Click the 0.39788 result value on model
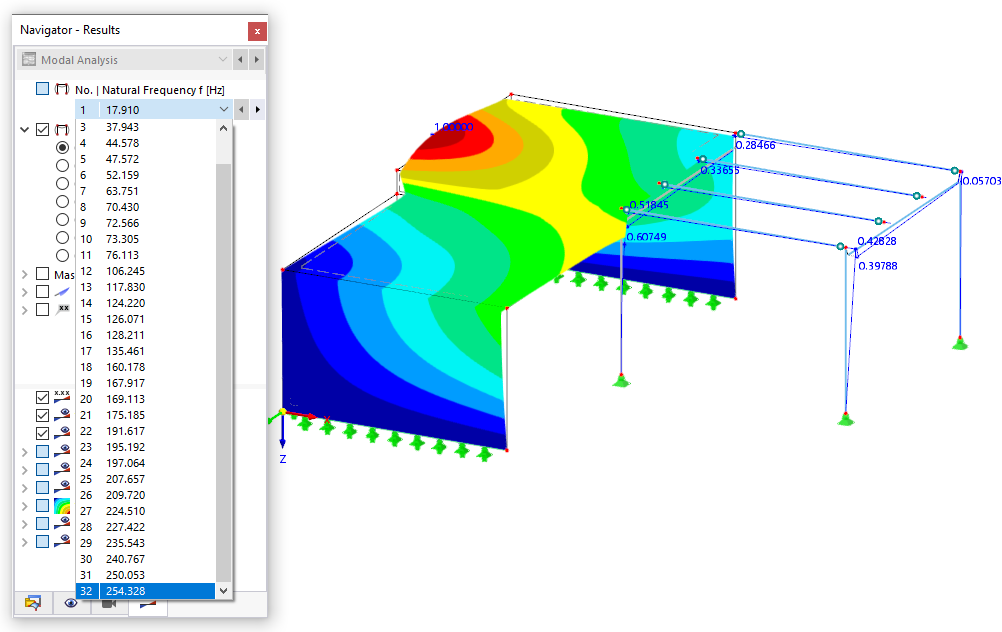This screenshot has height=632, width=1002. (x=877, y=266)
